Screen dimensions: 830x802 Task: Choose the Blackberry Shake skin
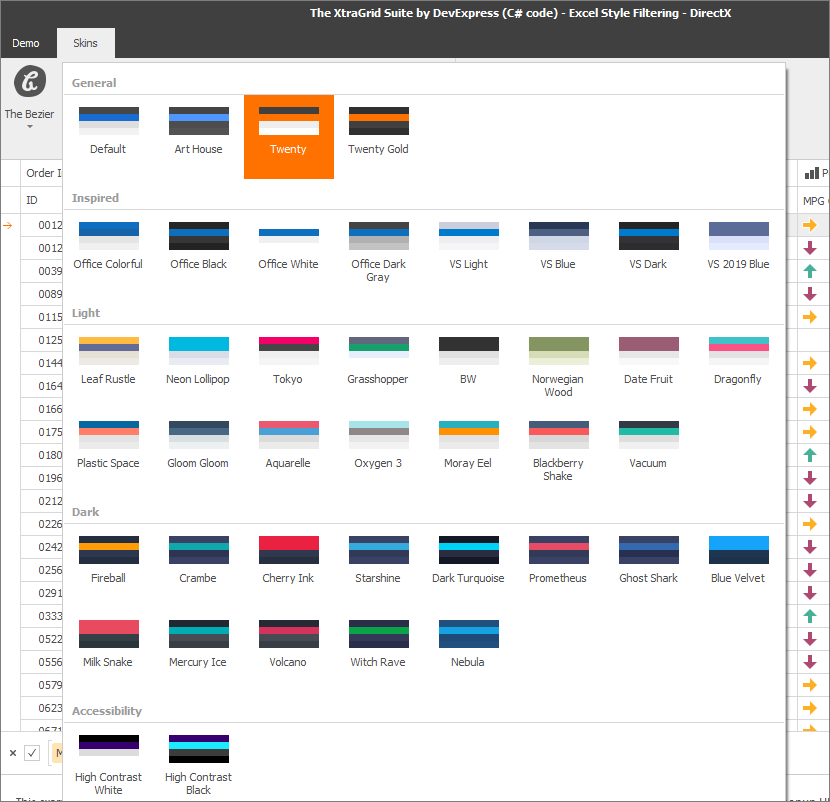click(x=558, y=451)
